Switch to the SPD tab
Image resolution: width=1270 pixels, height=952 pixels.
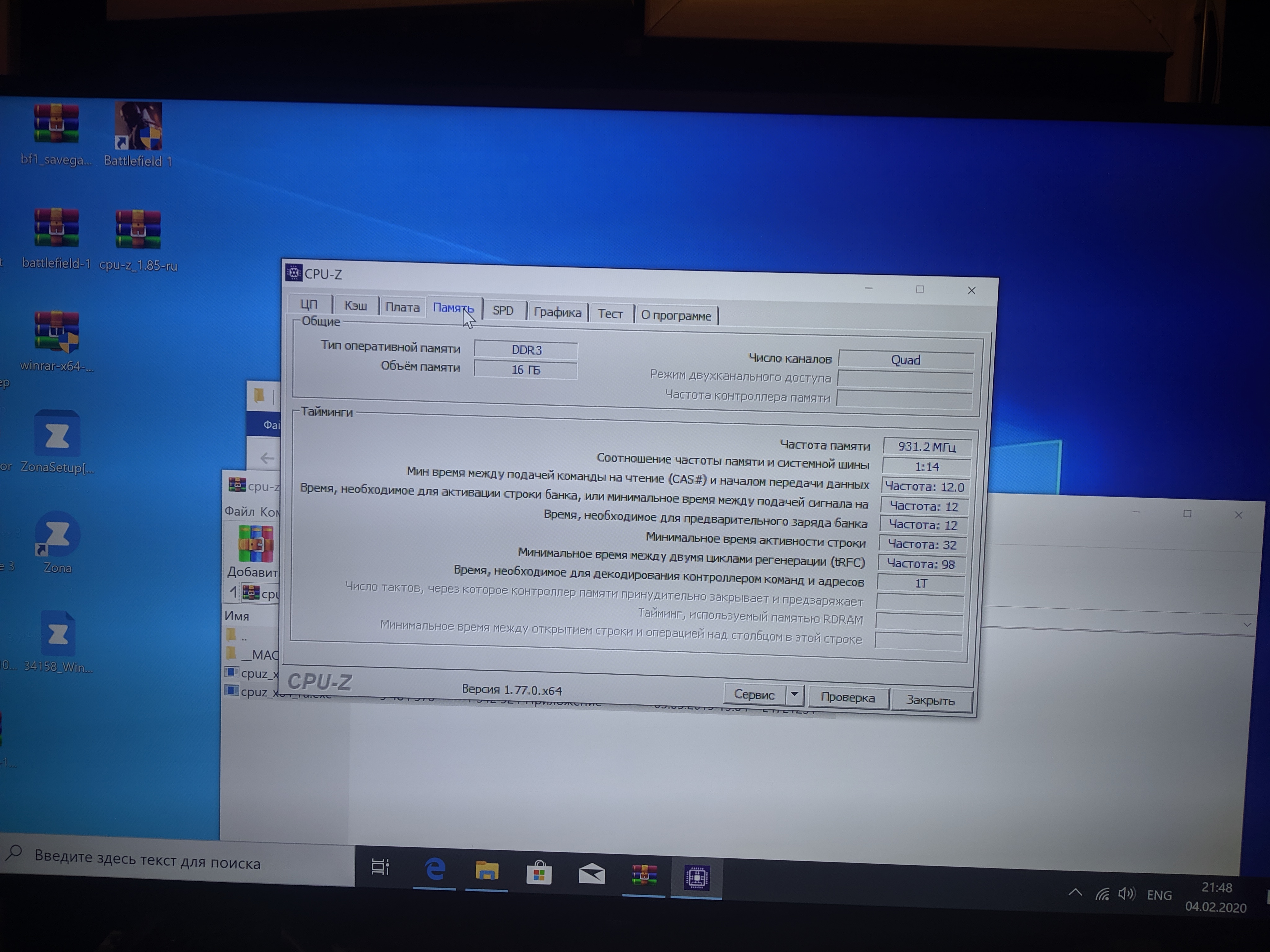click(503, 311)
